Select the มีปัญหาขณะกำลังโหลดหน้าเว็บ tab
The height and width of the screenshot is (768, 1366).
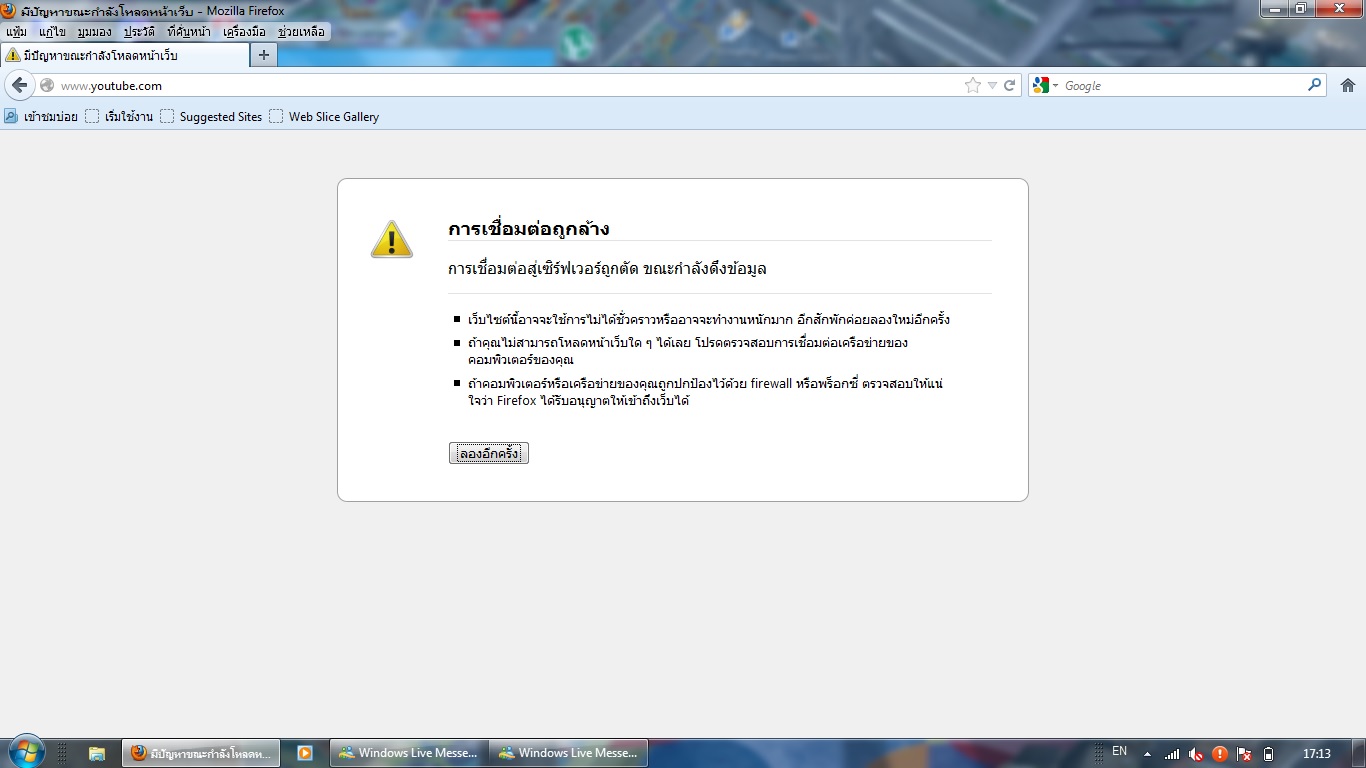(124, 55)
